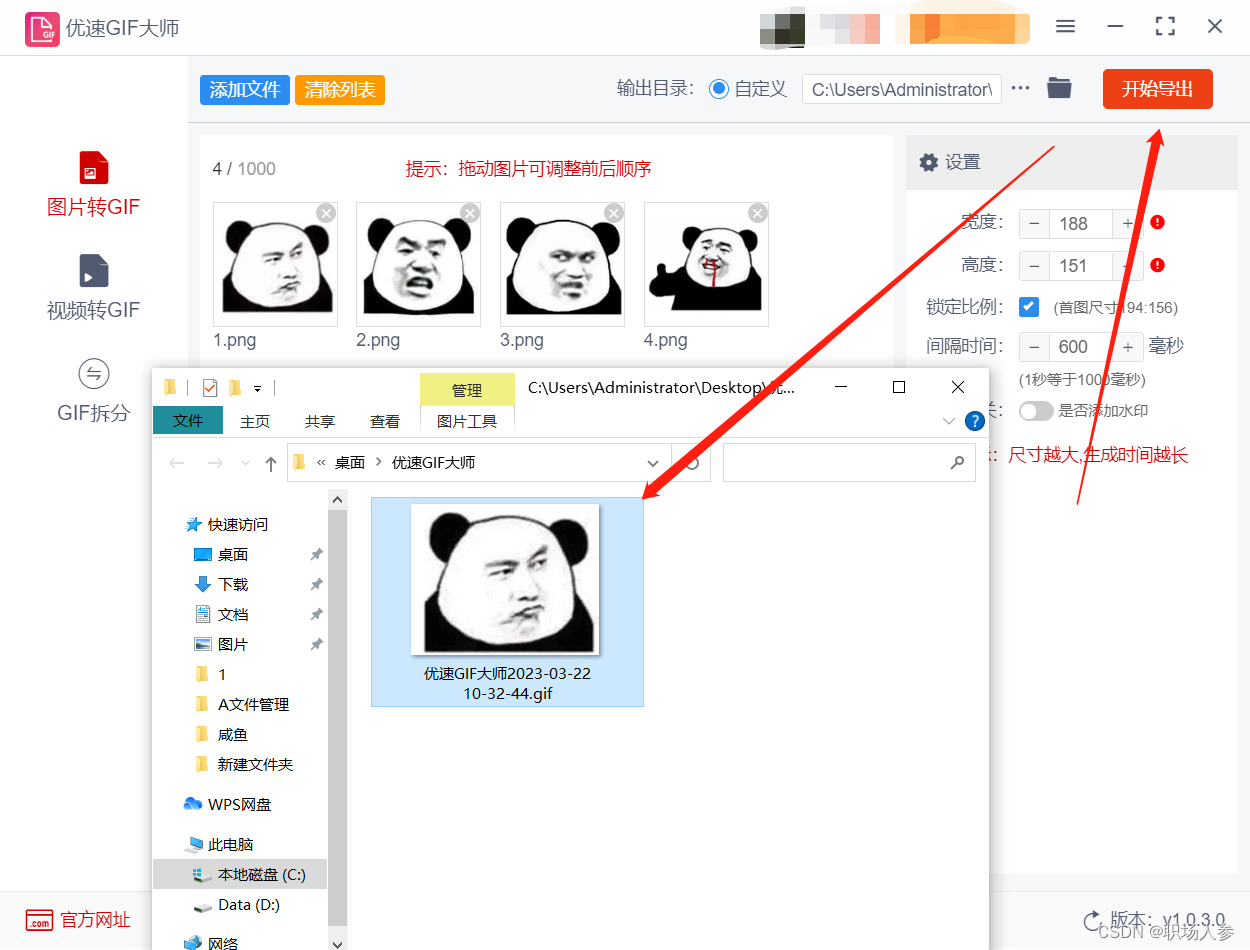
Task: Select 视频转GIF mode in sidebar
Action: pyautogui.click(x=93, y=288)
